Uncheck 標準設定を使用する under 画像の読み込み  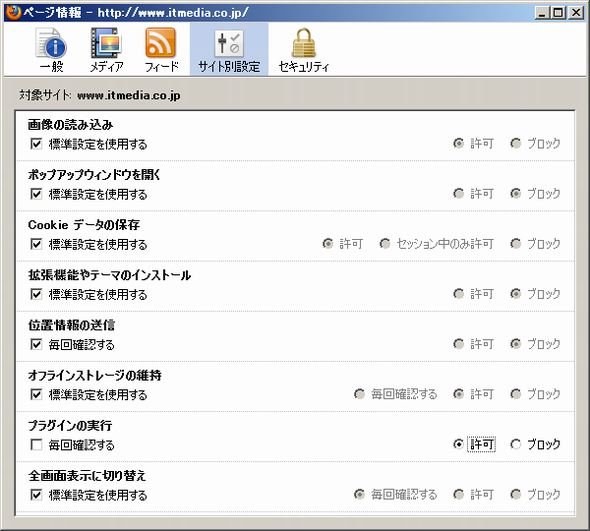[36, 144]
